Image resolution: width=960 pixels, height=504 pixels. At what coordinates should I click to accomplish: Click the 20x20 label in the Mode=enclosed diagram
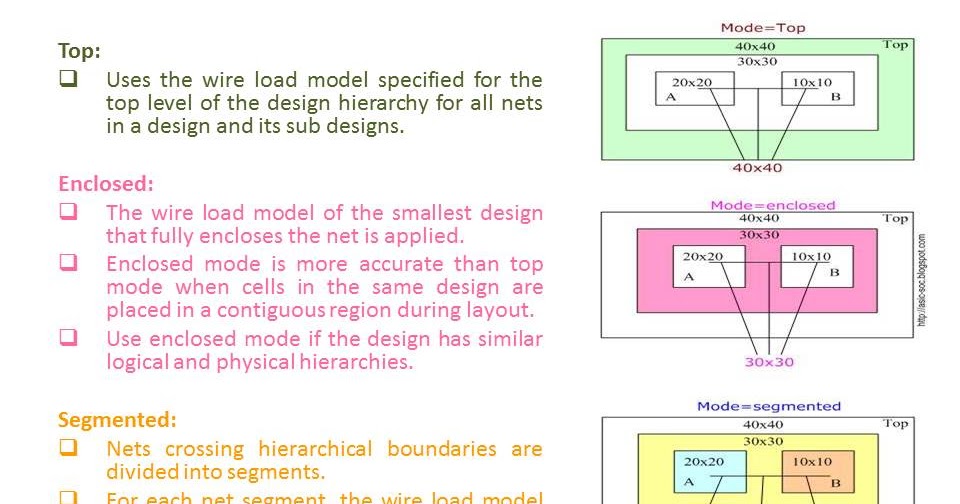[703, 257]
